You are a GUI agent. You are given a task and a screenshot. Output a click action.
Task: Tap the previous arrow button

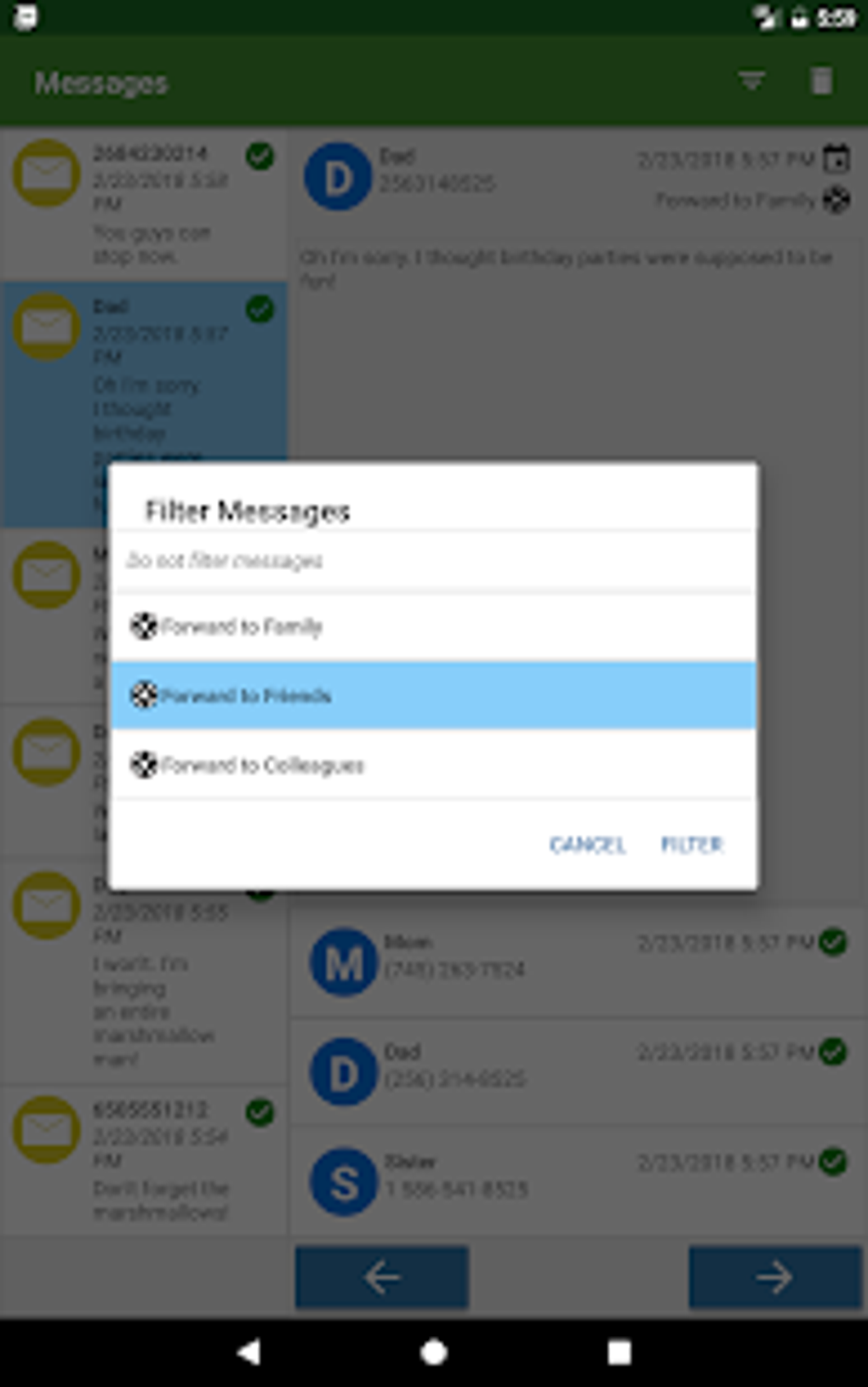382,1276
